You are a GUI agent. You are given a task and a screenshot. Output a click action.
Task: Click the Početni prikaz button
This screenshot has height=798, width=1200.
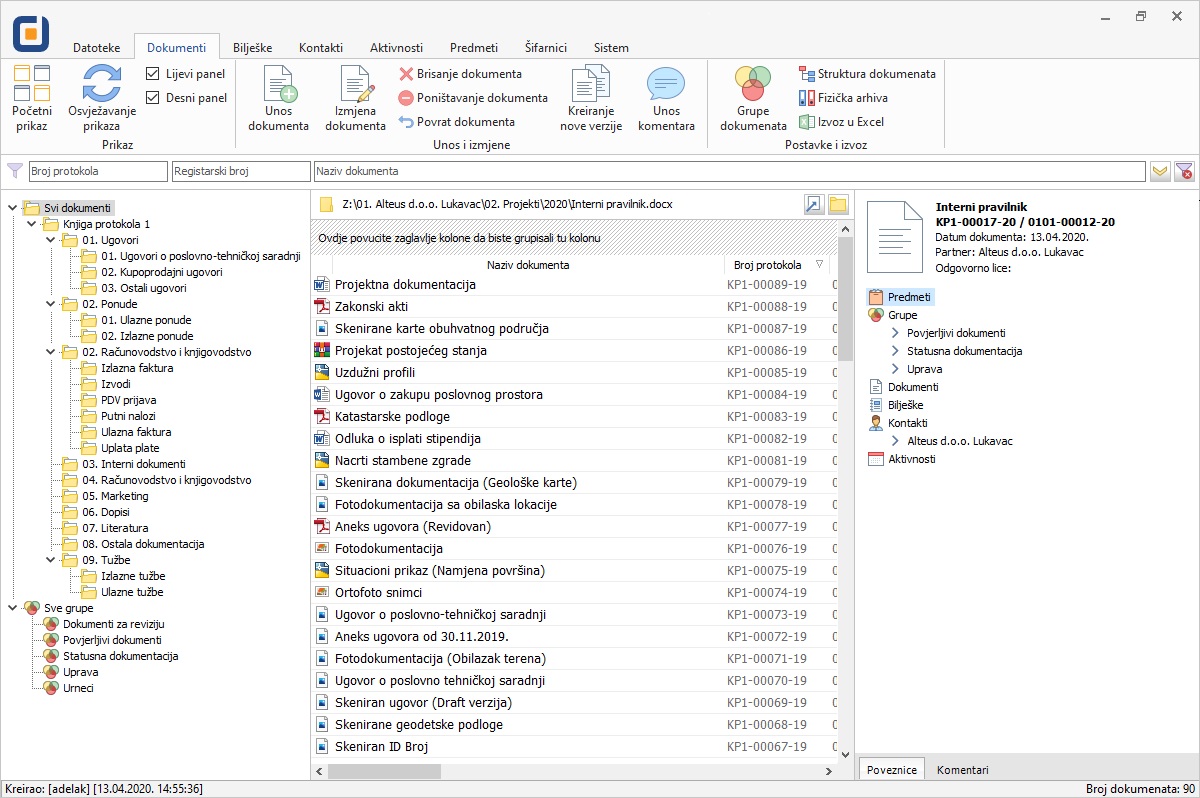tap(30, 97)
